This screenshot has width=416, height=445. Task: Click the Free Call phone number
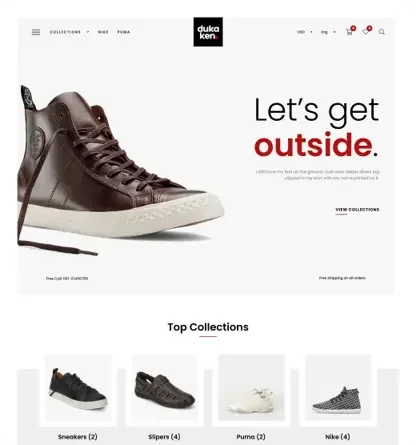click(x=67, y=278)
